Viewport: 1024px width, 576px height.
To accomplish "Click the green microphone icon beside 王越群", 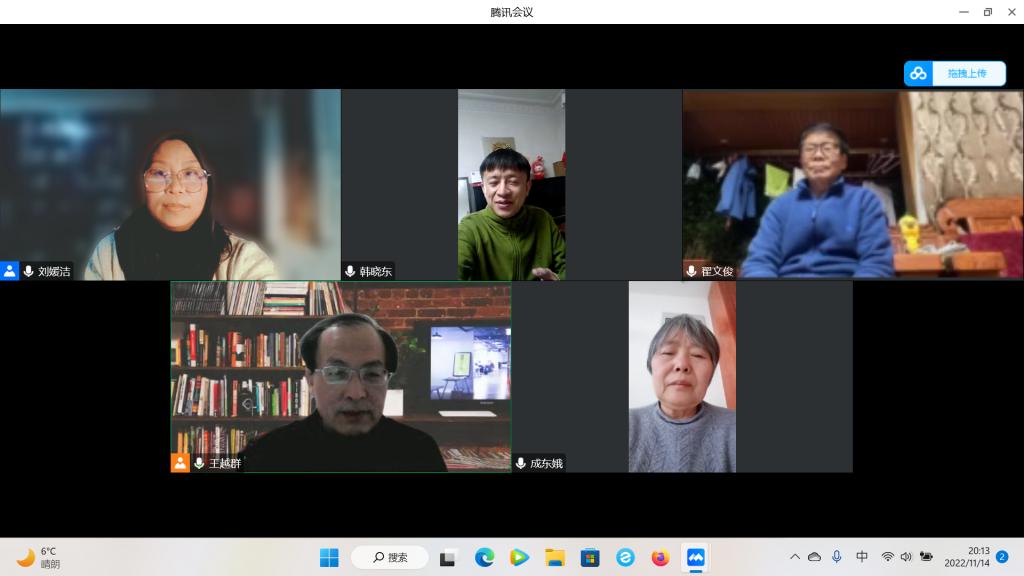I will click(x=199, y=463).
